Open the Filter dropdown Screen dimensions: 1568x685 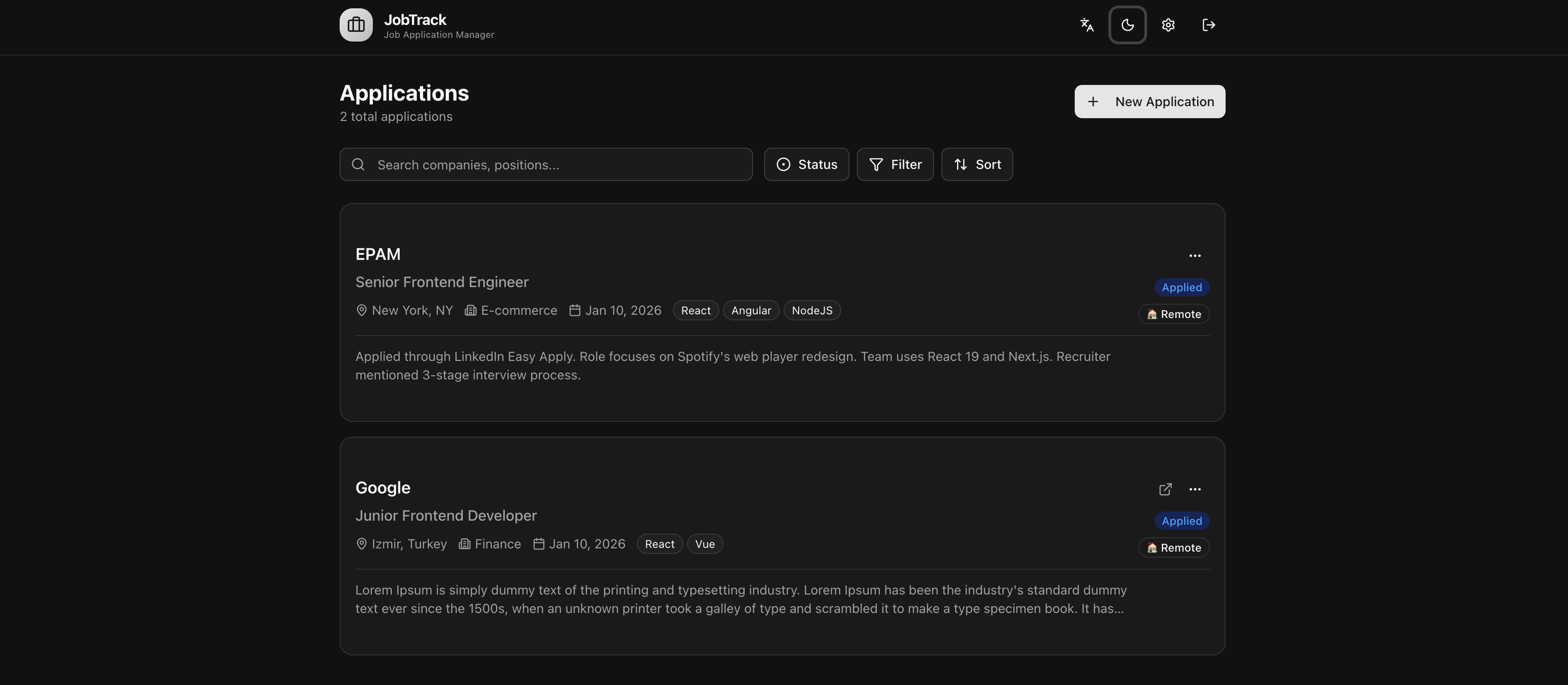tap(895, 164)
